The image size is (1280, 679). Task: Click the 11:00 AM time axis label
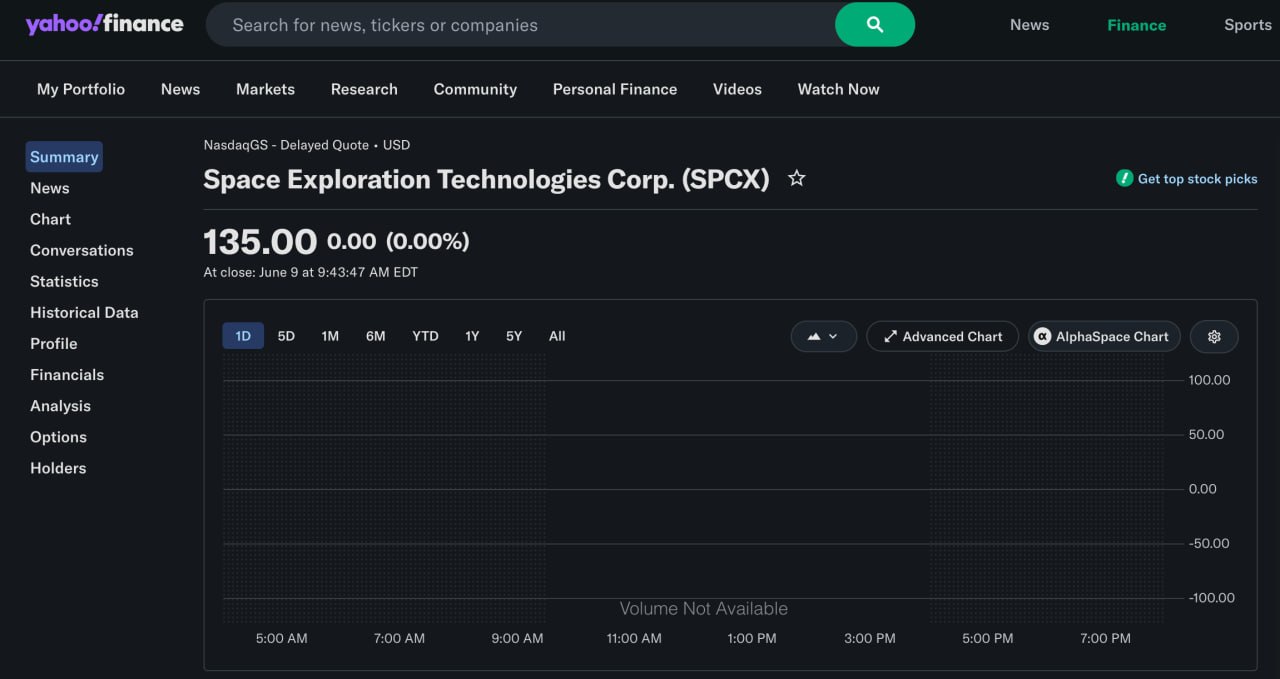[634, 638]
